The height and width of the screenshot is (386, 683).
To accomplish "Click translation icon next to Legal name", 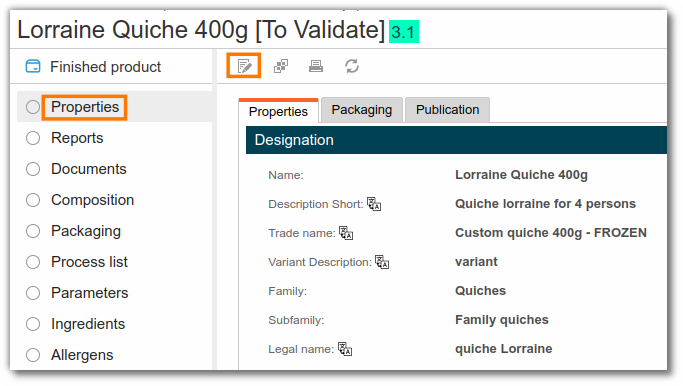I will click(345, 349).
